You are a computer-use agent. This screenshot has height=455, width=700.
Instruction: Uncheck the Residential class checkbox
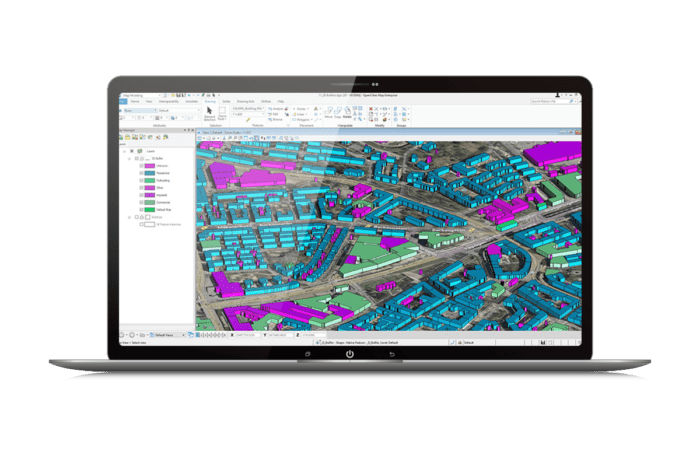pos(141,172)
